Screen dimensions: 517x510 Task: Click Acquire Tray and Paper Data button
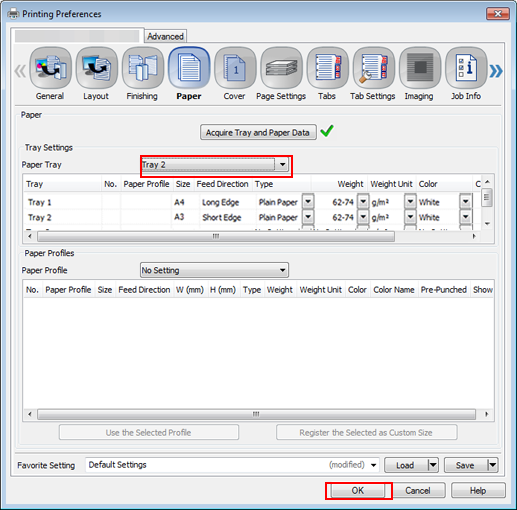[258, 132]
